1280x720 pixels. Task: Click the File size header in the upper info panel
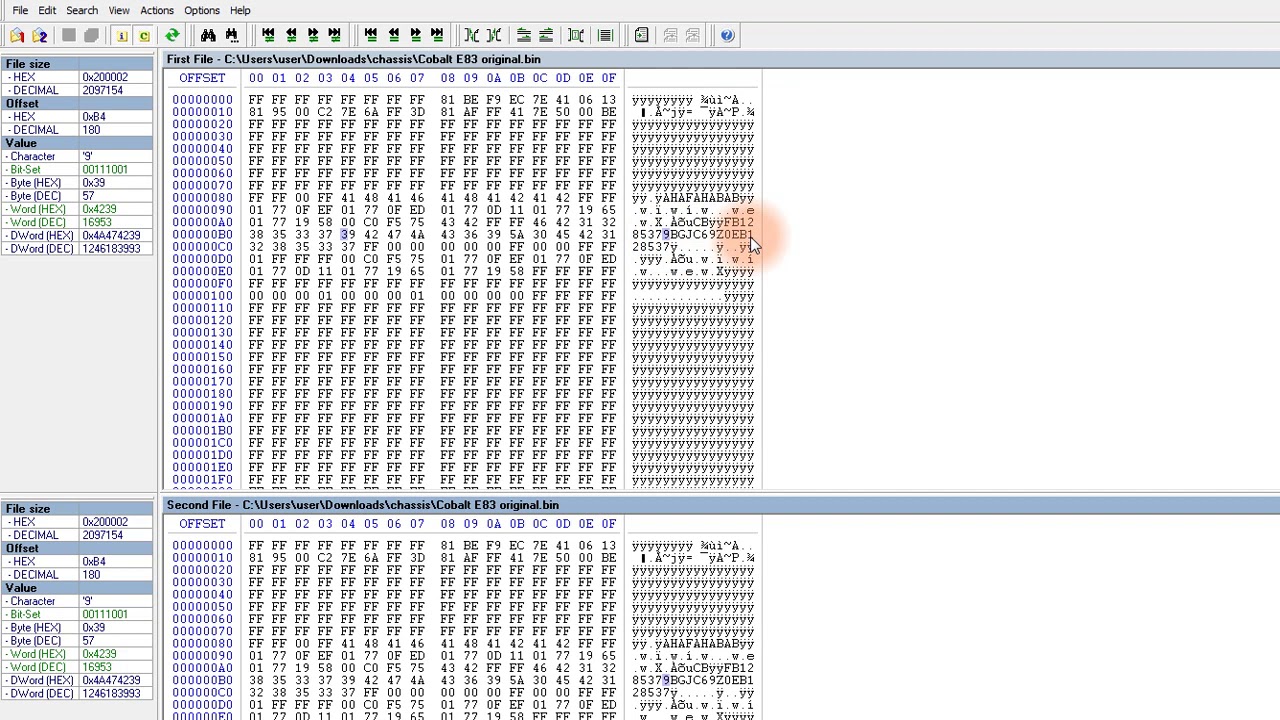pos(77,64)
